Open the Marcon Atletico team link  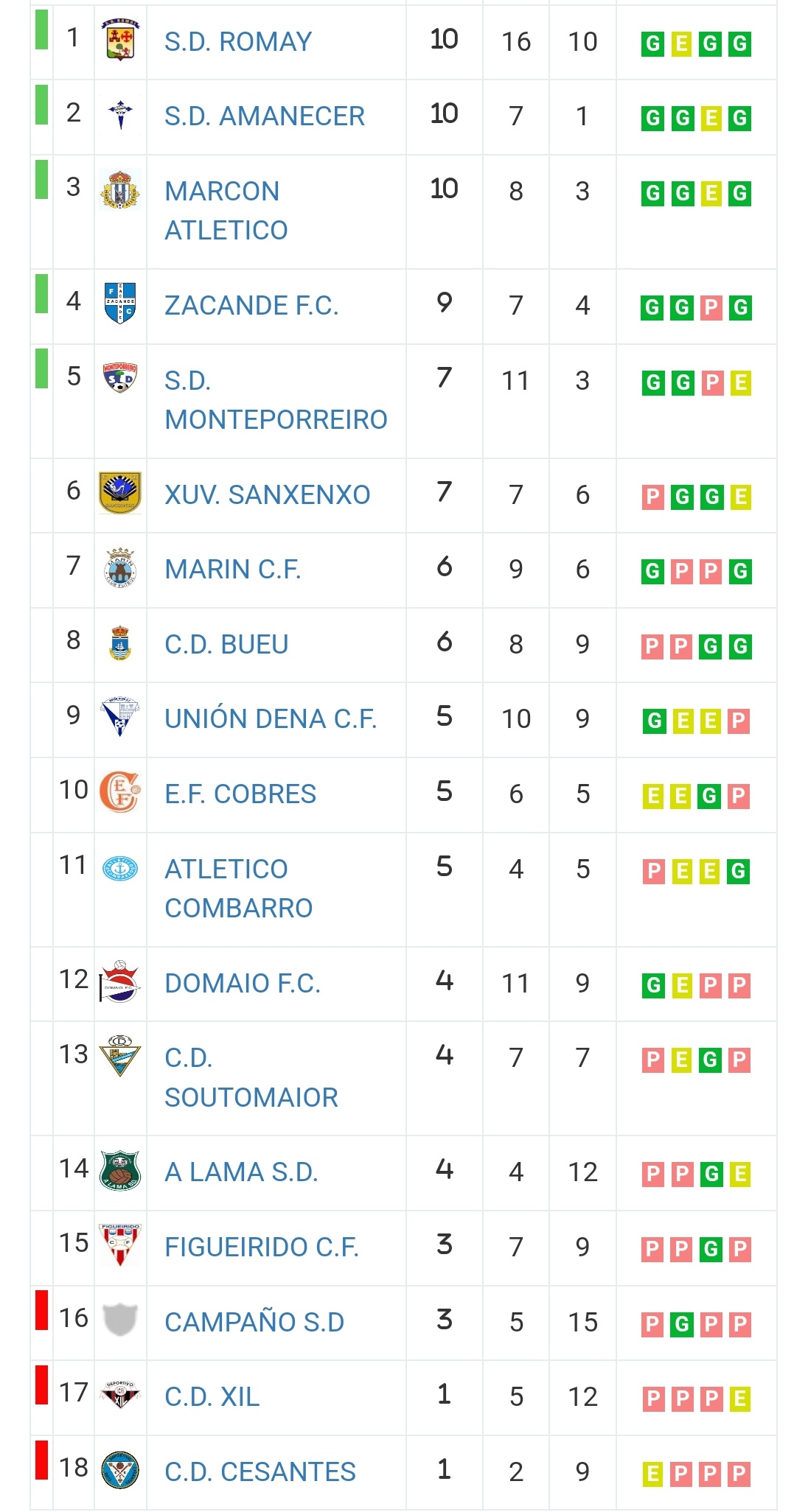[x=226, y=211]
